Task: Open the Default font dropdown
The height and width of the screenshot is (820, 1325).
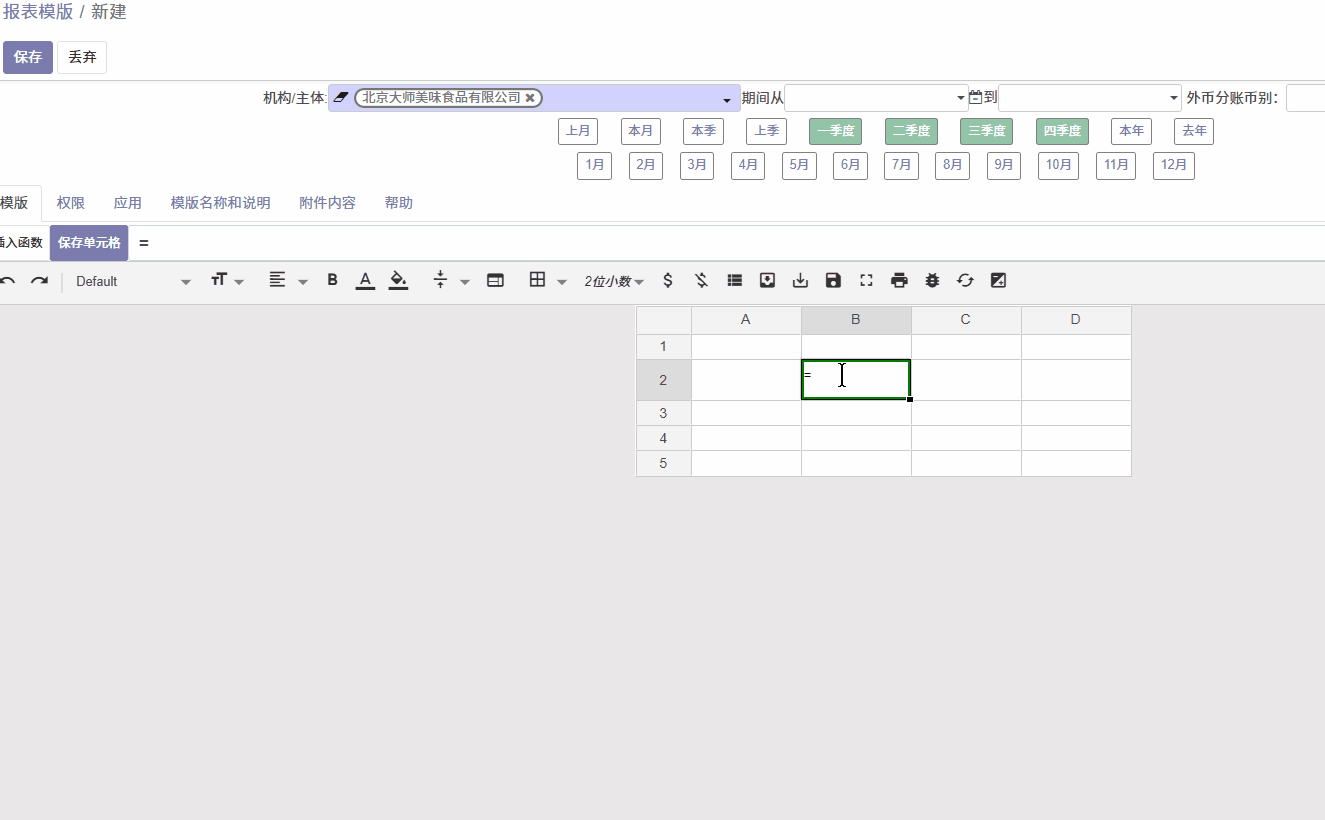Action: click(133, 281)
